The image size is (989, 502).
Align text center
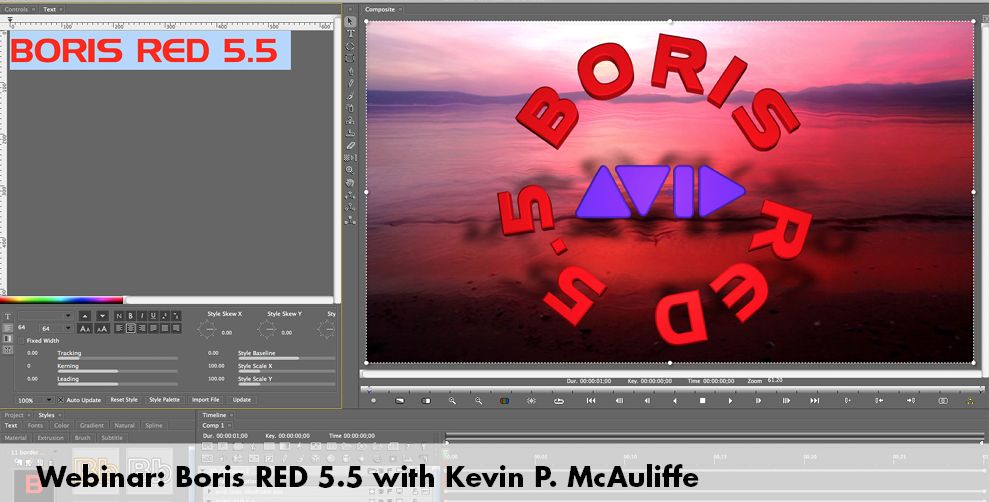click(x=131, y=329)
